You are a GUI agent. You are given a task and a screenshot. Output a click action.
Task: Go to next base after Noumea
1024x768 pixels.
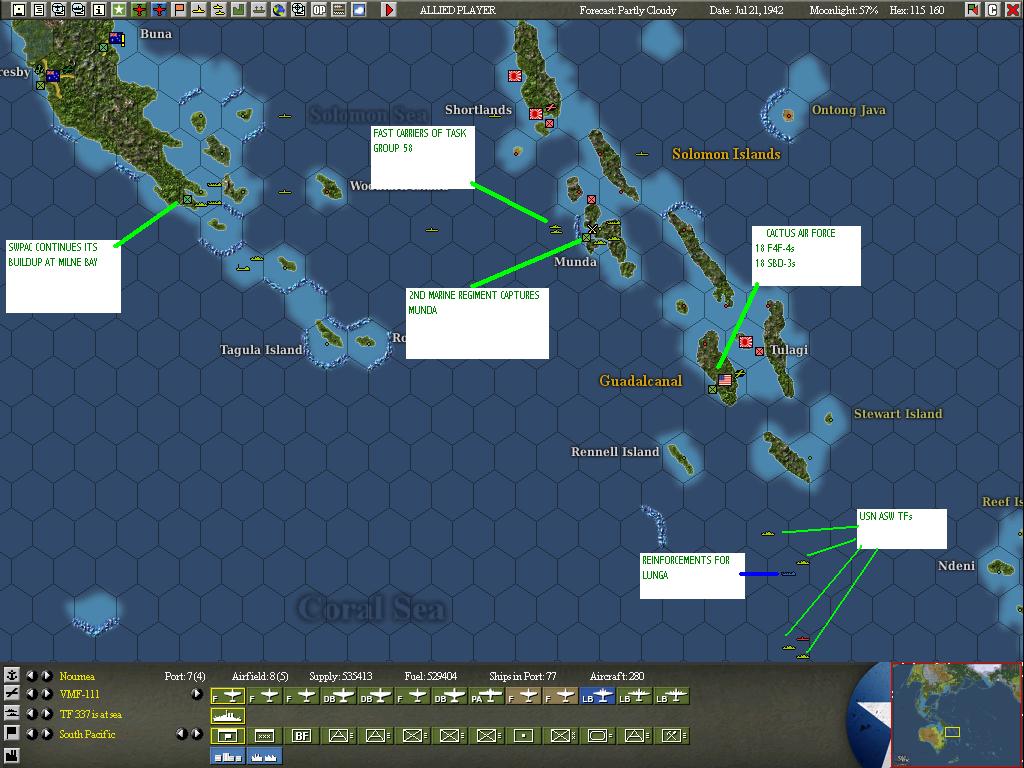click(x=47, y=675)
